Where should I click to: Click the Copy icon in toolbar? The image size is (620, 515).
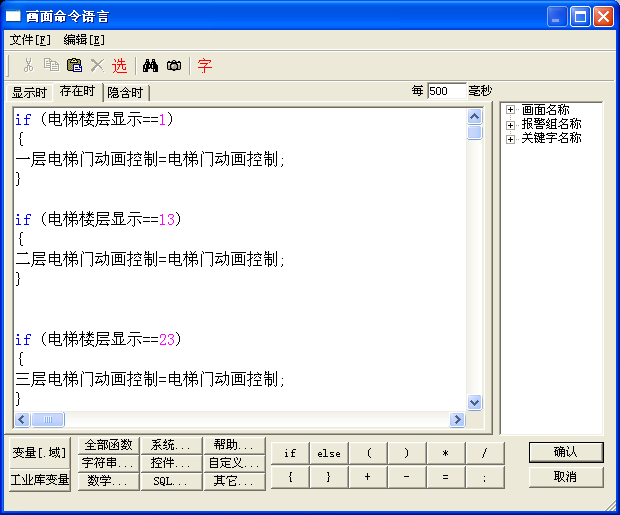[x=51, y=65]
